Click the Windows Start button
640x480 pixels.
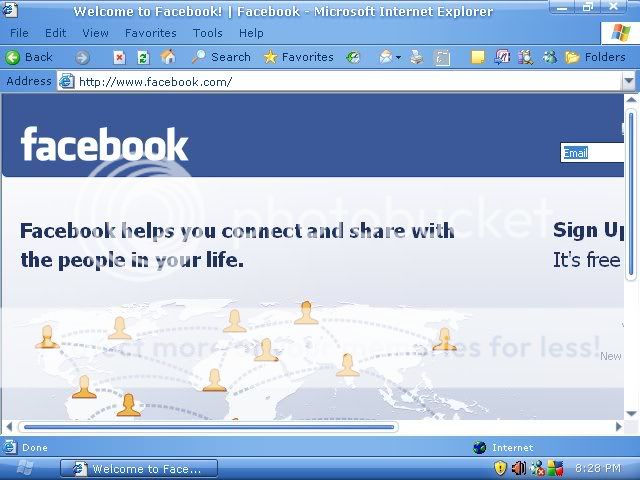click(25, 468)
